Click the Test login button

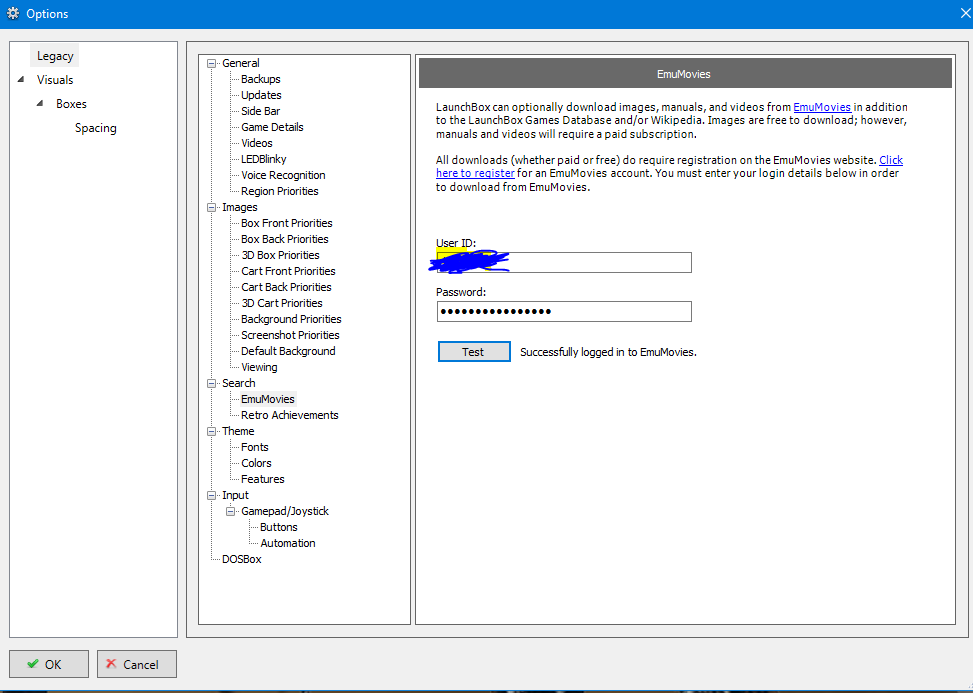point(474,352)
